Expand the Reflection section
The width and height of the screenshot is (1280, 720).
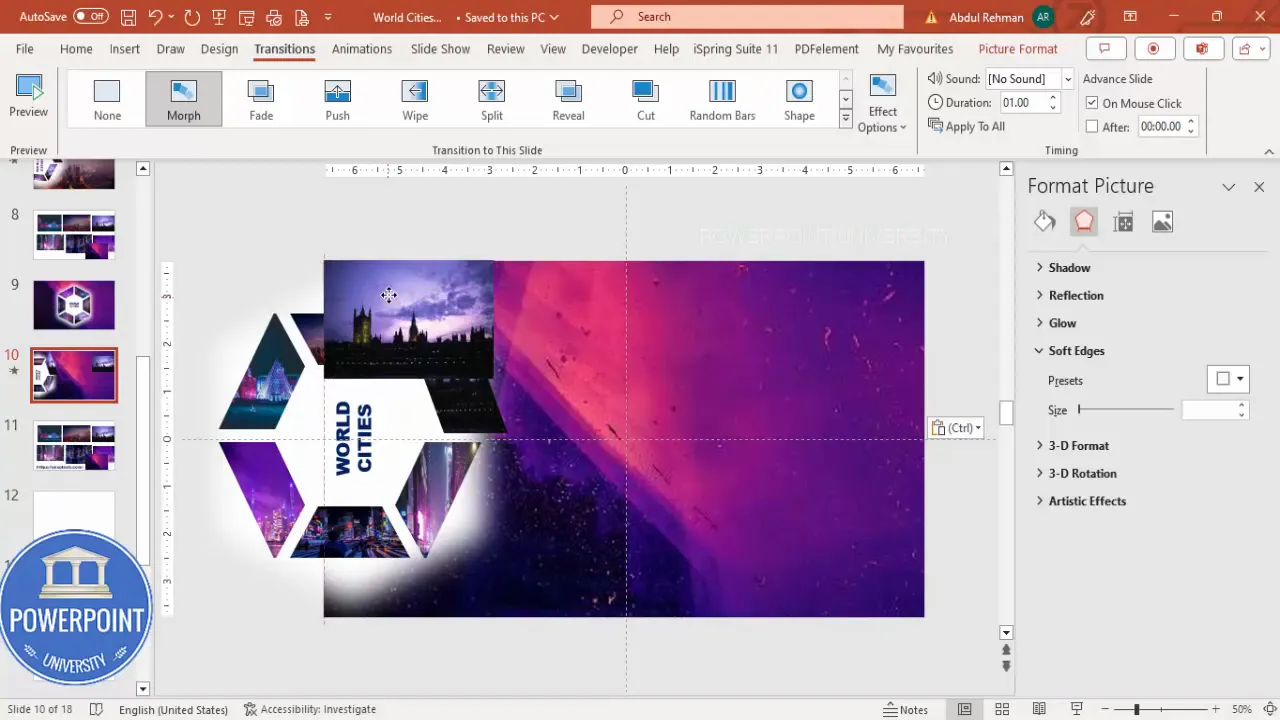1076,296
